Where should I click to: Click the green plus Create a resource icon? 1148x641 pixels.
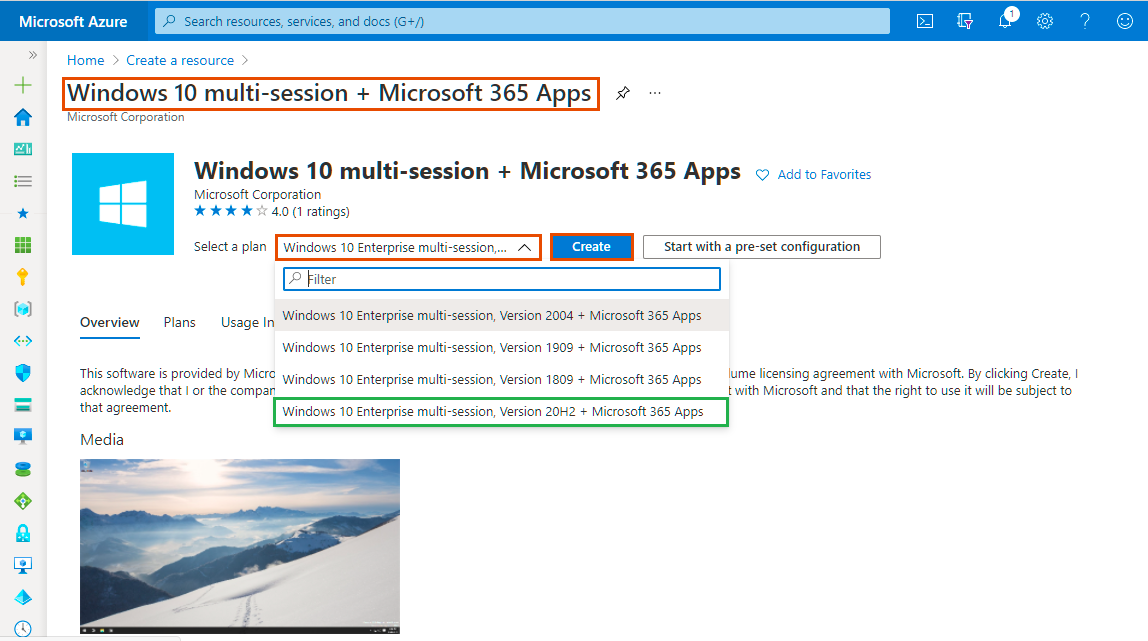[x=23, y=85]
